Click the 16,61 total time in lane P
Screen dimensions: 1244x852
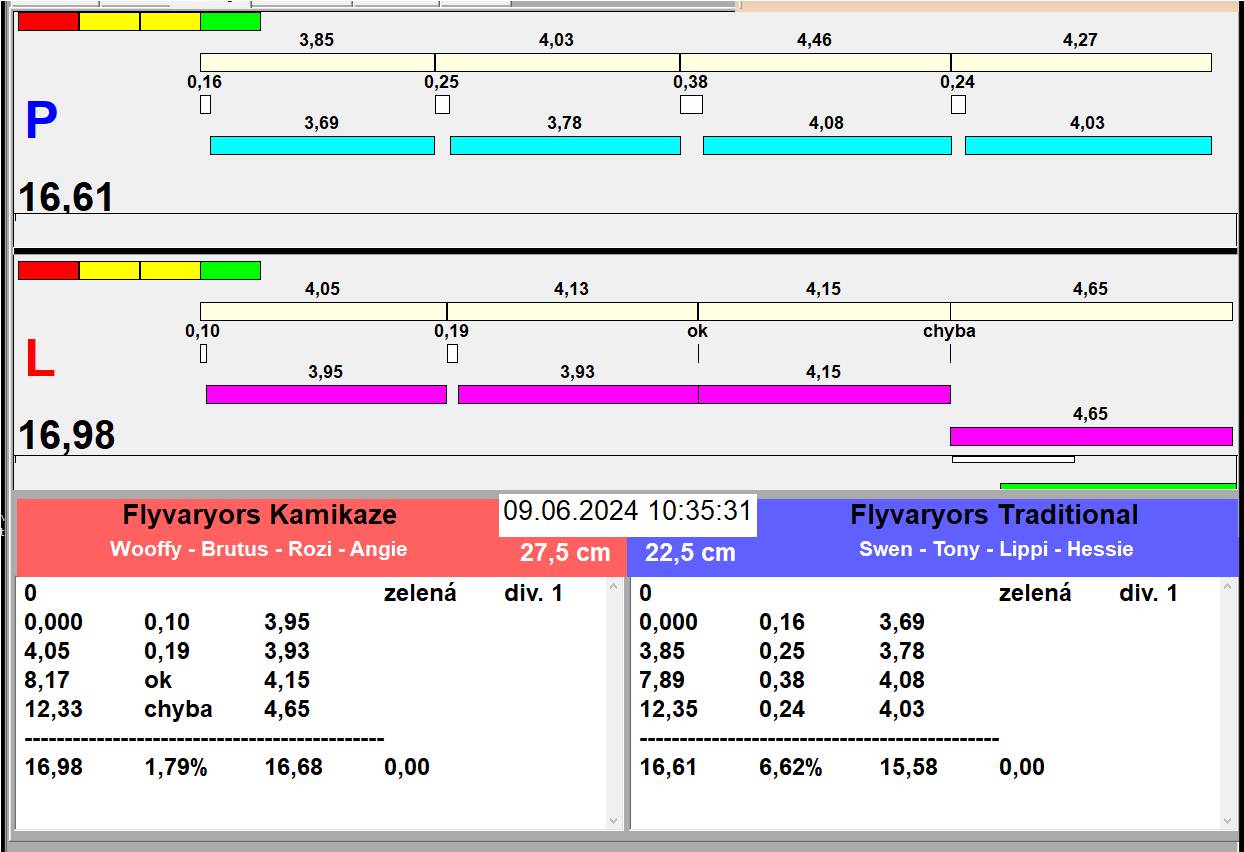point(66,197)
